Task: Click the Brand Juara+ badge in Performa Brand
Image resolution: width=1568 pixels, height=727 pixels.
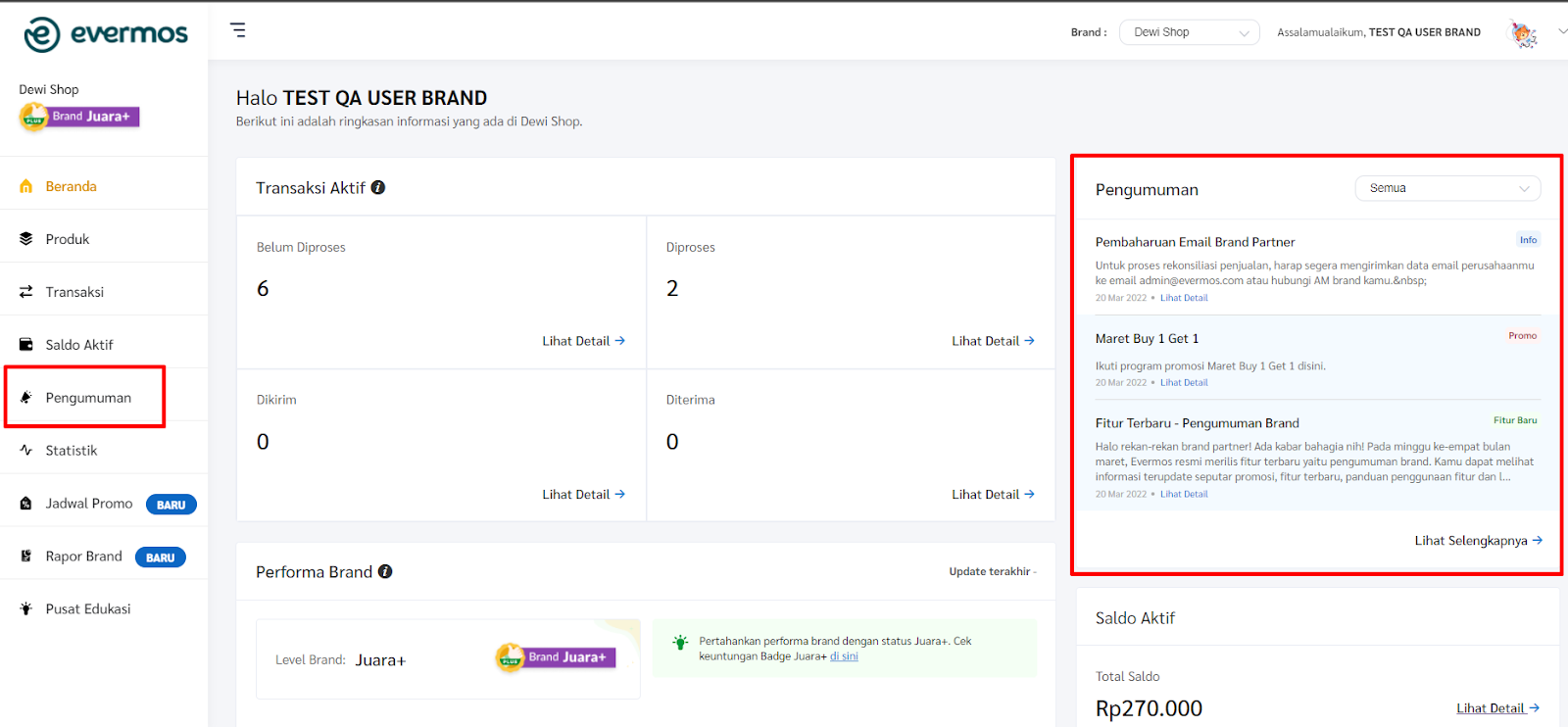Action: (x=556, y=657)
